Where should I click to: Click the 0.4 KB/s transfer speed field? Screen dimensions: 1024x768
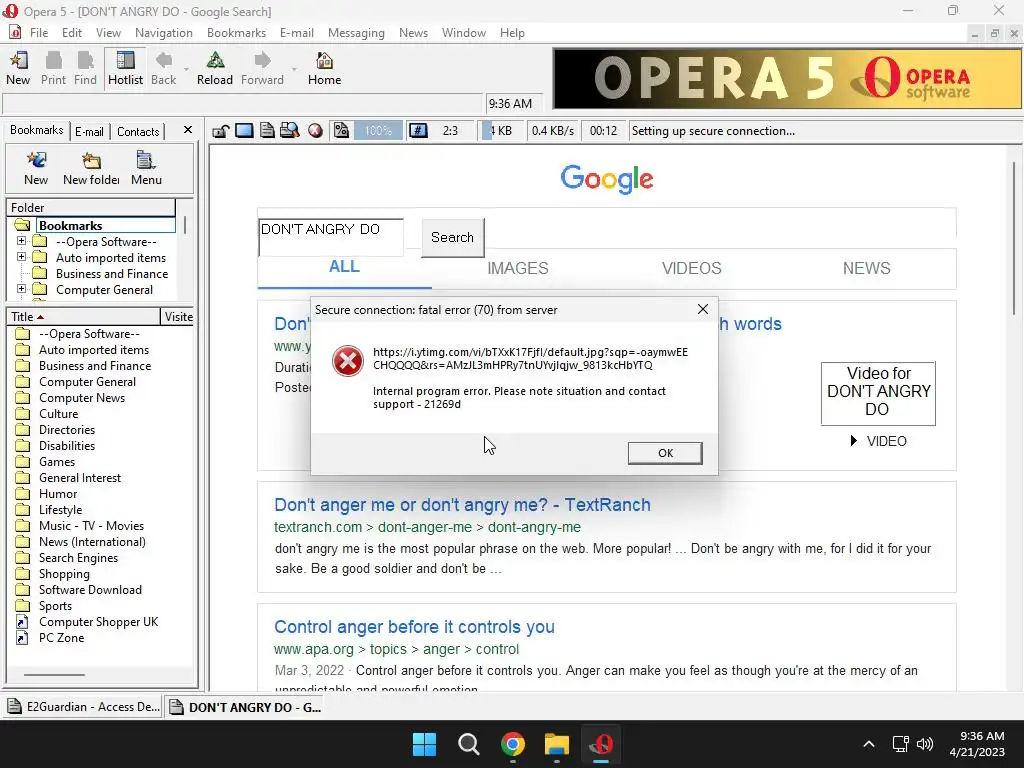(x=552, y=131)
